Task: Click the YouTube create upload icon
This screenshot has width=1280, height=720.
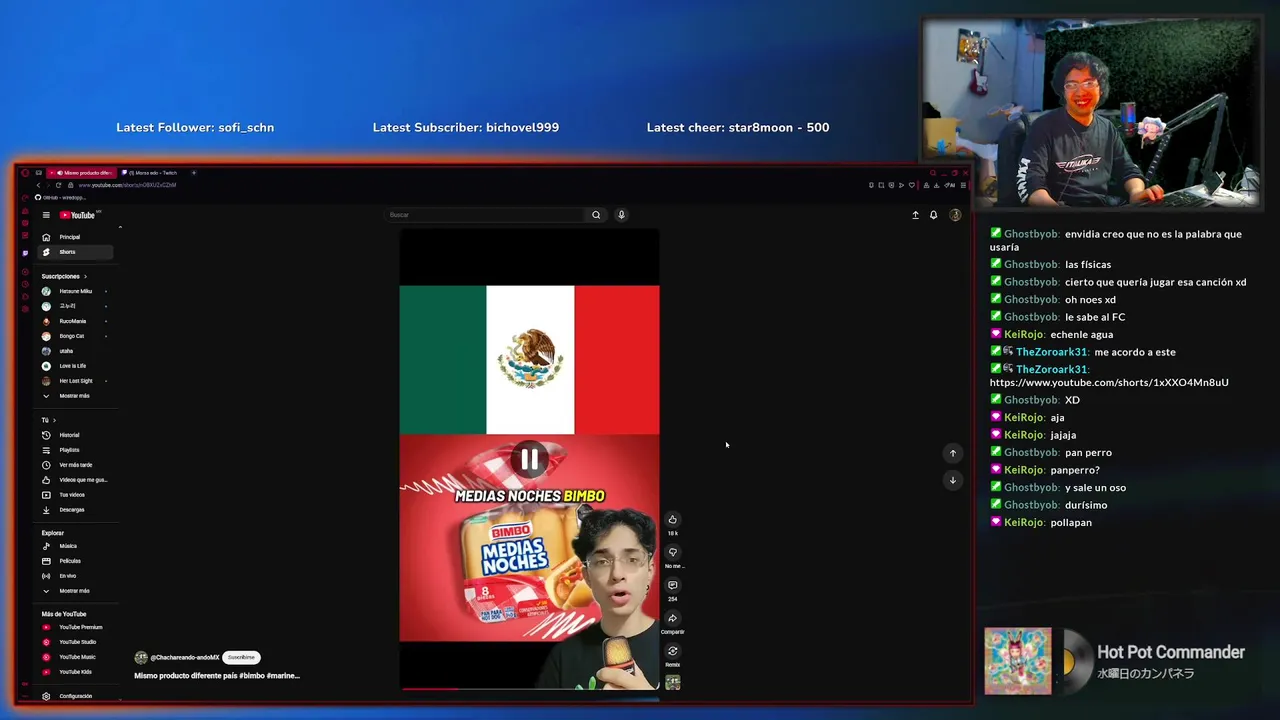Action: point(915,215)
